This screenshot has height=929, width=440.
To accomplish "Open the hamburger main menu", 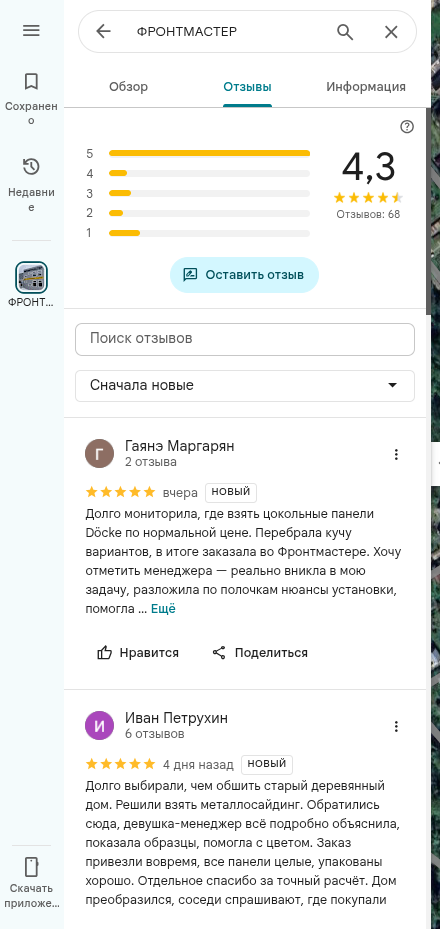I will (31, 31).
